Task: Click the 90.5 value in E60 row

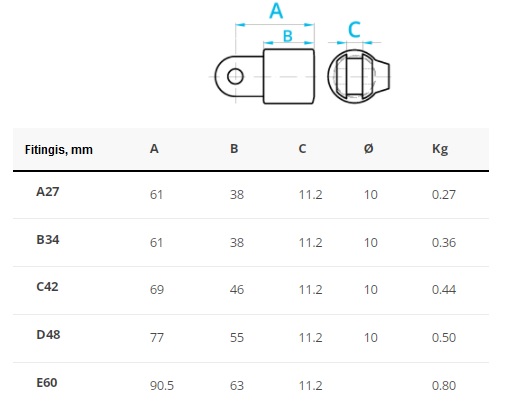Action: click(162, 386)
